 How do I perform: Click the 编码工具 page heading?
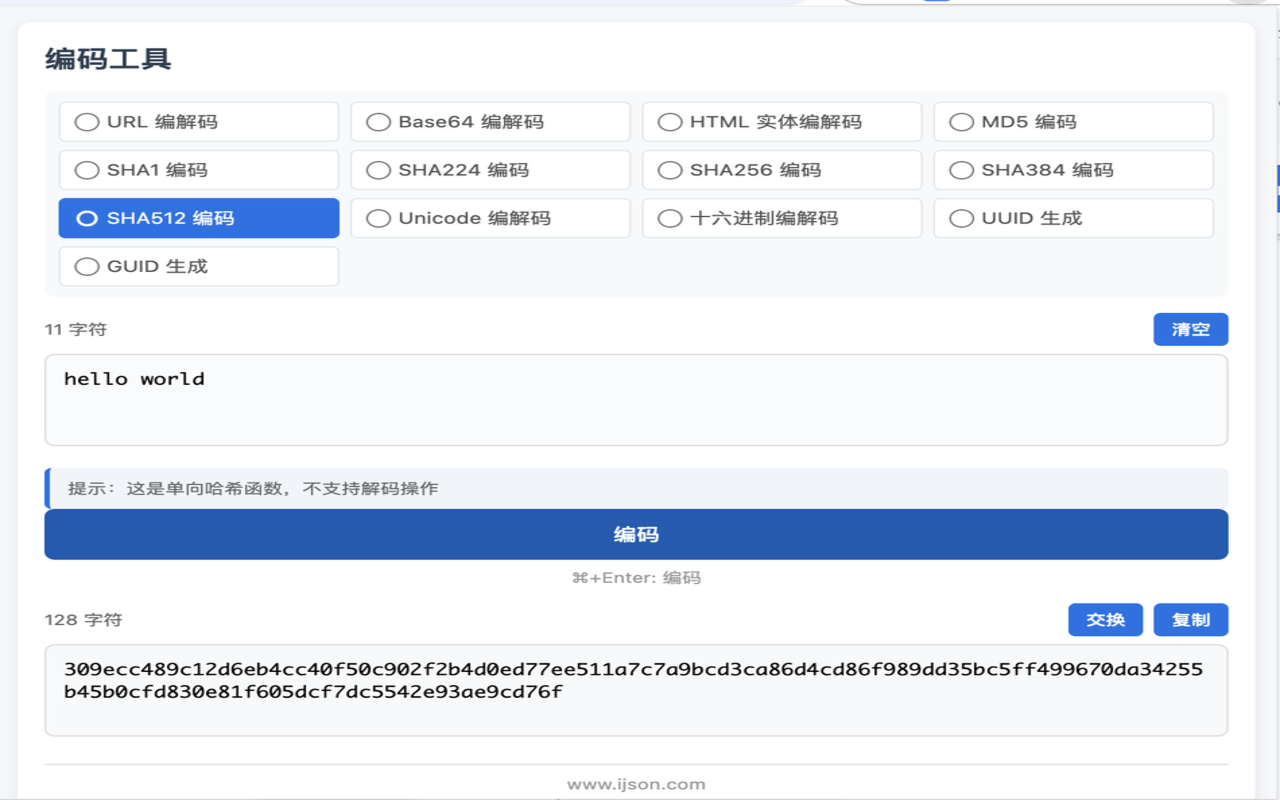coord(108,59)
